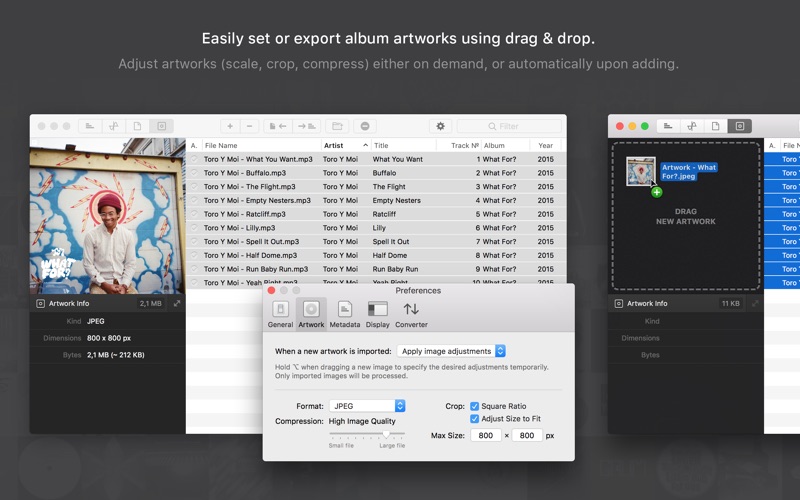Select artwork view icon in right window toolbar
This screenshot has height=500, width=800.
pos(740,126)
